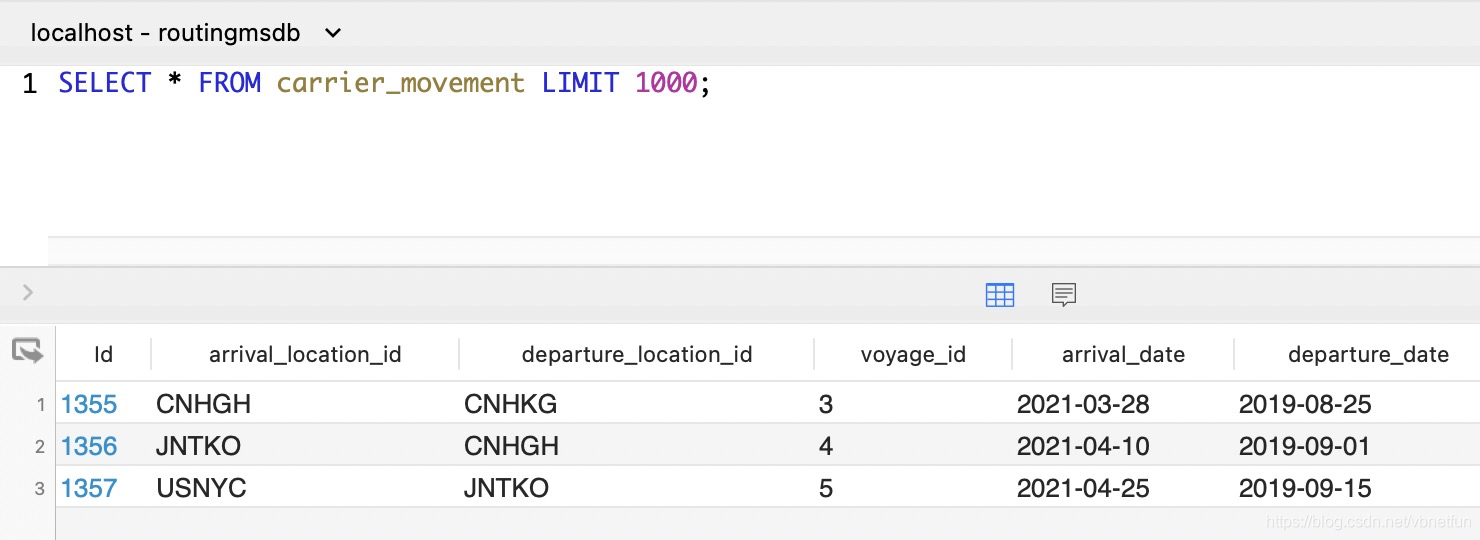Screen dimensions: 1480x540
Task: Sort by the Id column header
Action: pyautogui.click(x=104, y=354)
